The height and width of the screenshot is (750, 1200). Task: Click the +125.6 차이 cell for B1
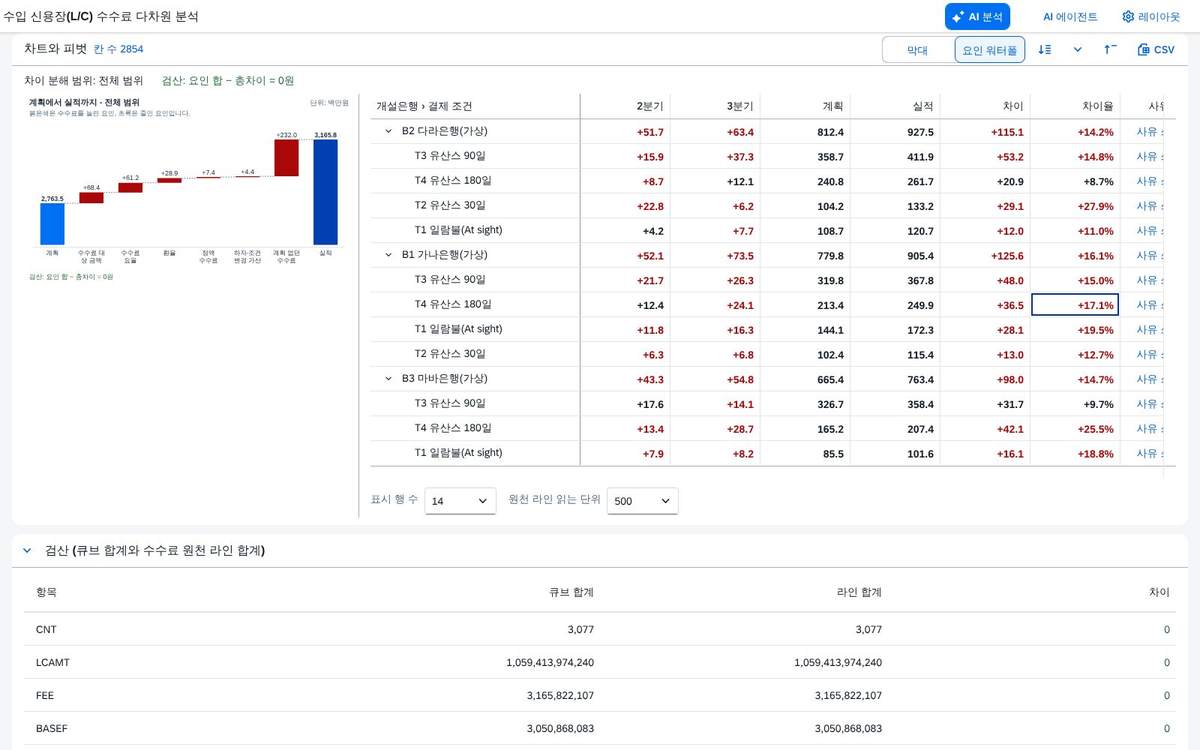(1007, 256)
